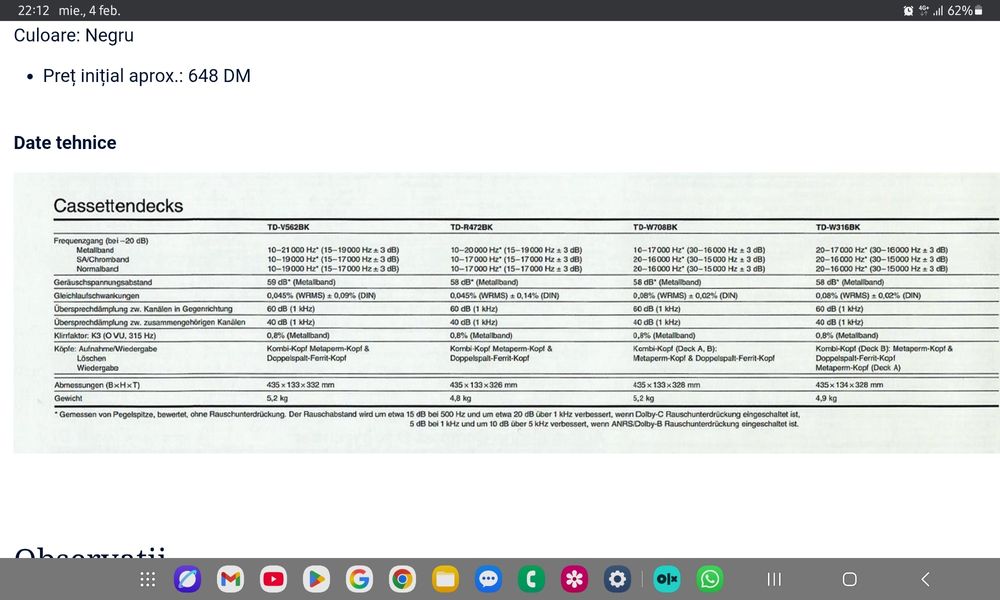Select the 'Culoare: Negru' text line
Viewport: 1000px width, 600px height.
click(74, 35)
